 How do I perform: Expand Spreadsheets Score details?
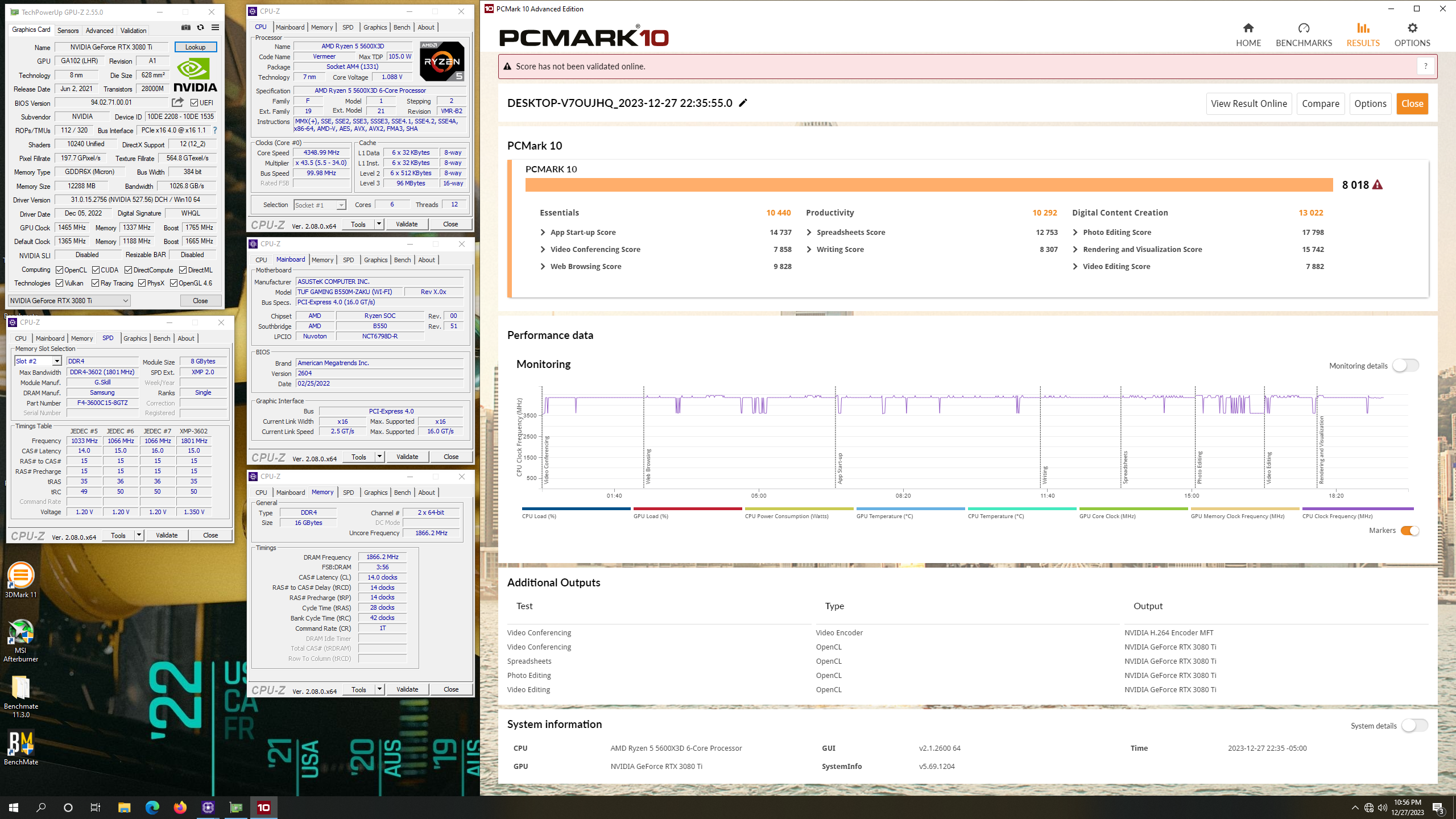point(809,232)
